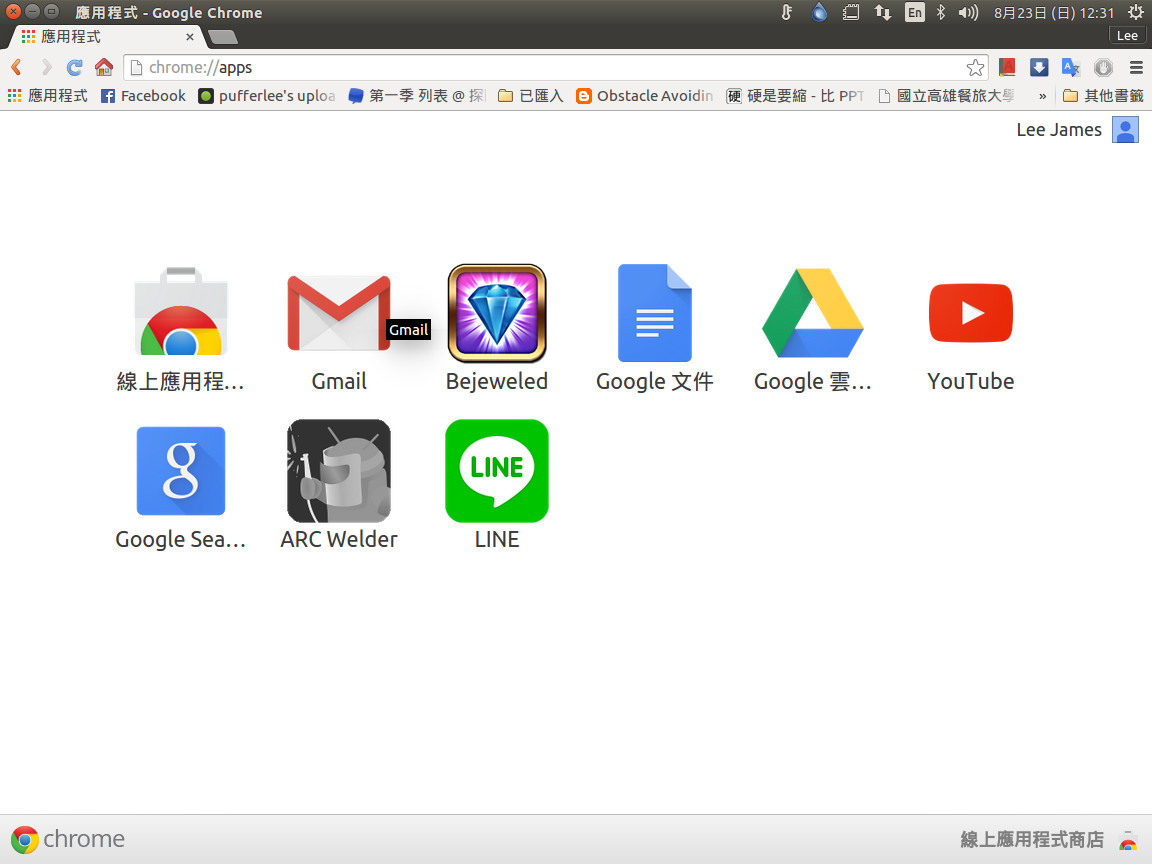
Task: Launch the LINE app icon
Action: (497, 471)
